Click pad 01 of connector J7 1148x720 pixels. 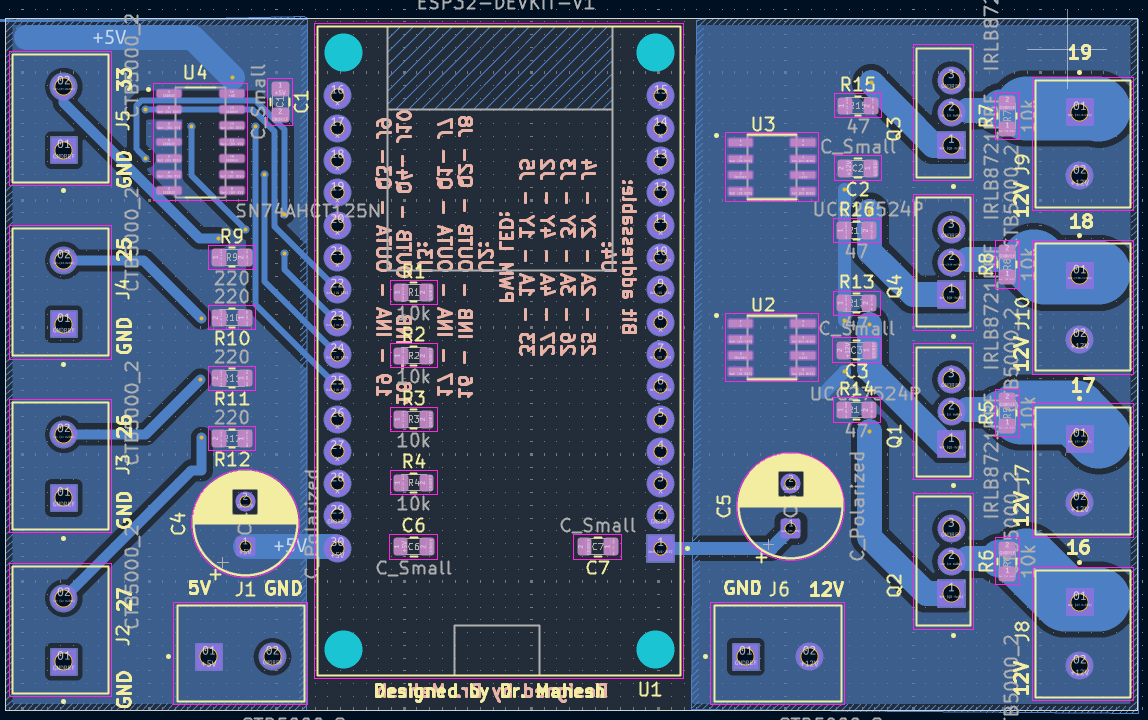pyautogui.click(x=1080, y=439)
